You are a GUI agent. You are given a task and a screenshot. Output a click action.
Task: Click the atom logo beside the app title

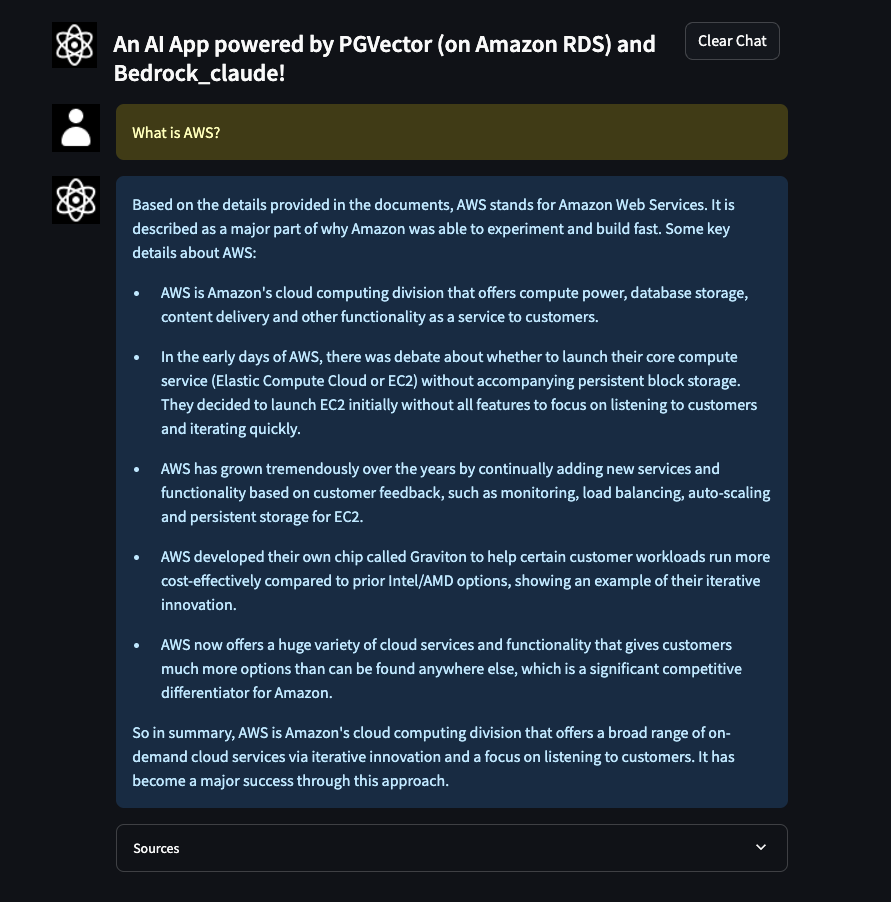click(x=74, y=45)
